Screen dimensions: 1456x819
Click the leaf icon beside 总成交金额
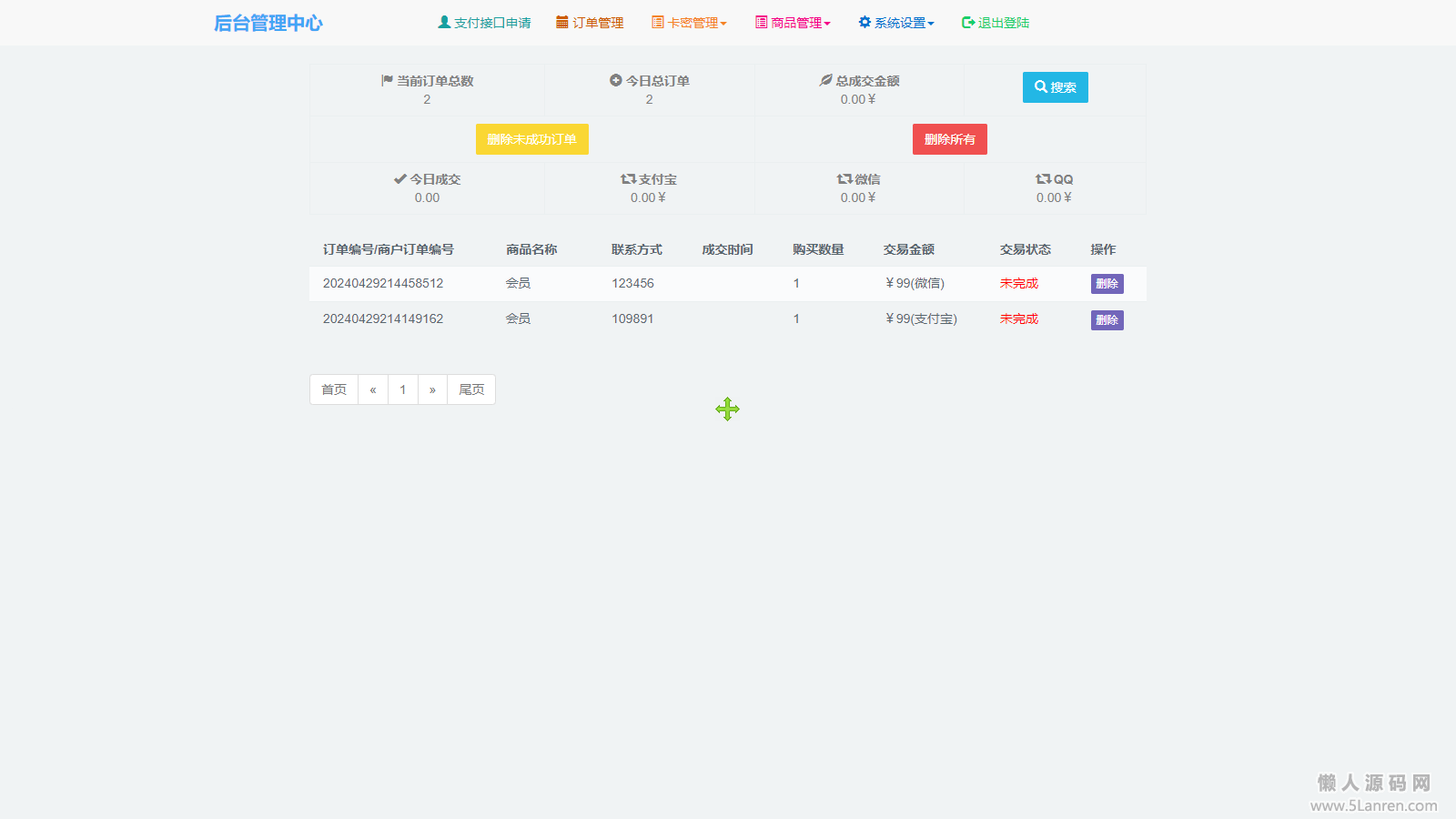pyautogui.click(x=825, y=80)
